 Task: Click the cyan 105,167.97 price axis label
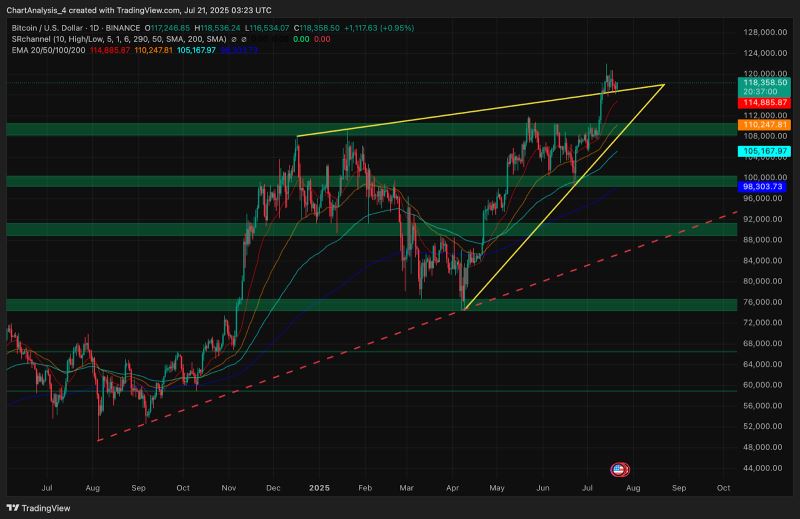[764, 151]
